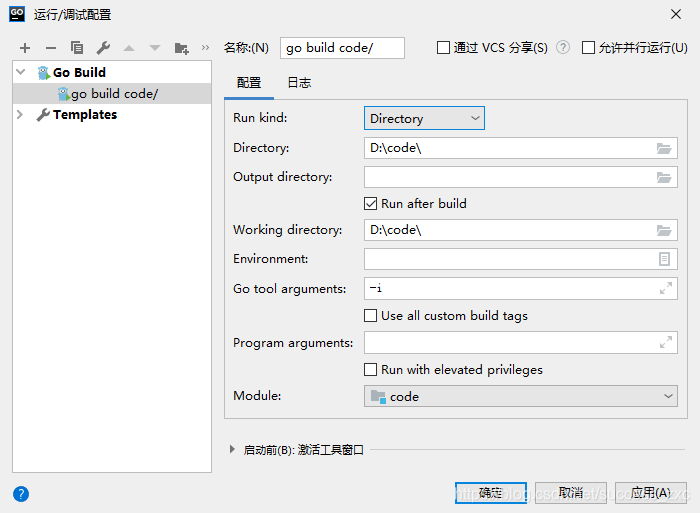The image size is (700, 513).
Task: Browse for Output directory using its folder icon
Action: 664,178
